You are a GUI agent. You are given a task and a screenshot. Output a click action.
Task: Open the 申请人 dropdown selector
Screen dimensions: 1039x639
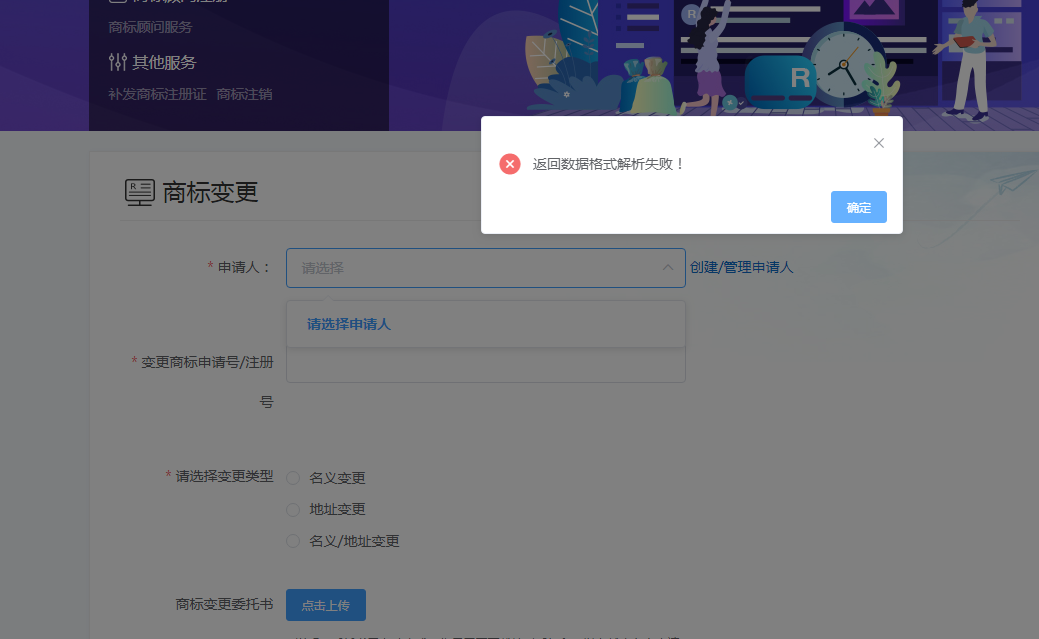click(486, 268)
